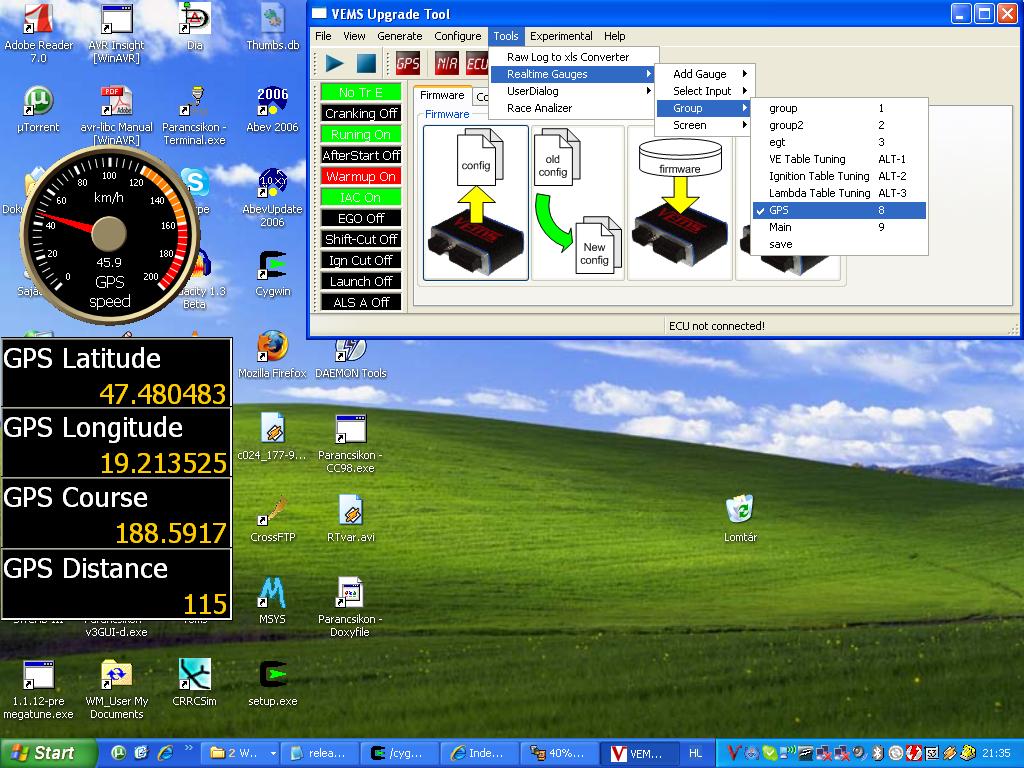The height and width of the screenshot is (768, 1024).
Task: Open the MSYS desktop shortcut
Action: [272, 601]
